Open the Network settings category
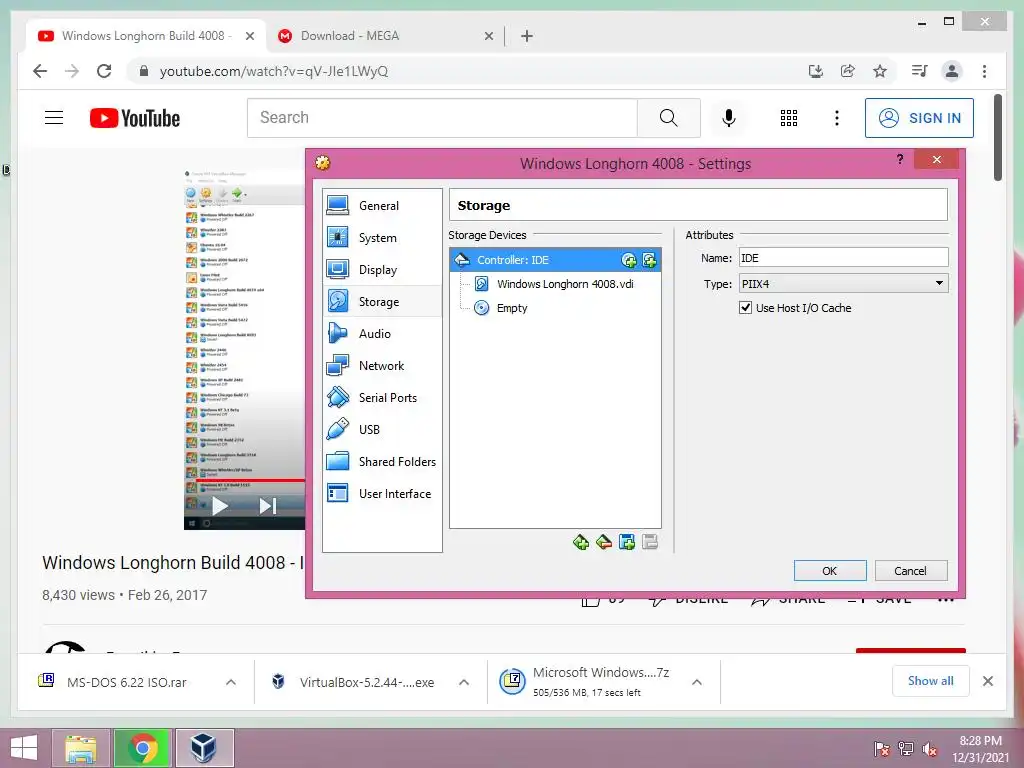 [382, 366]
